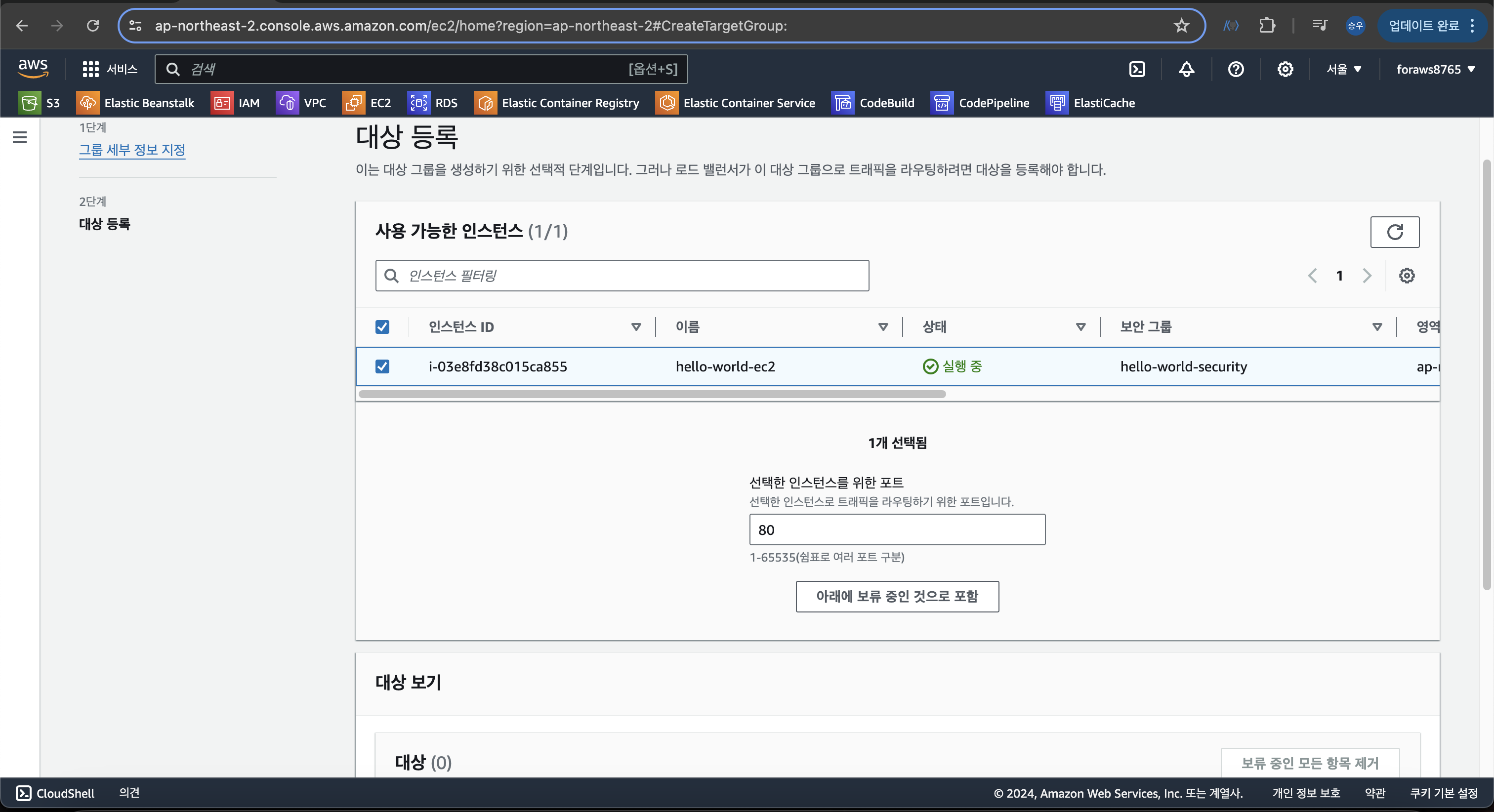Click the horizontal table scrollbar
The image size is (1494, 812).
652,394
